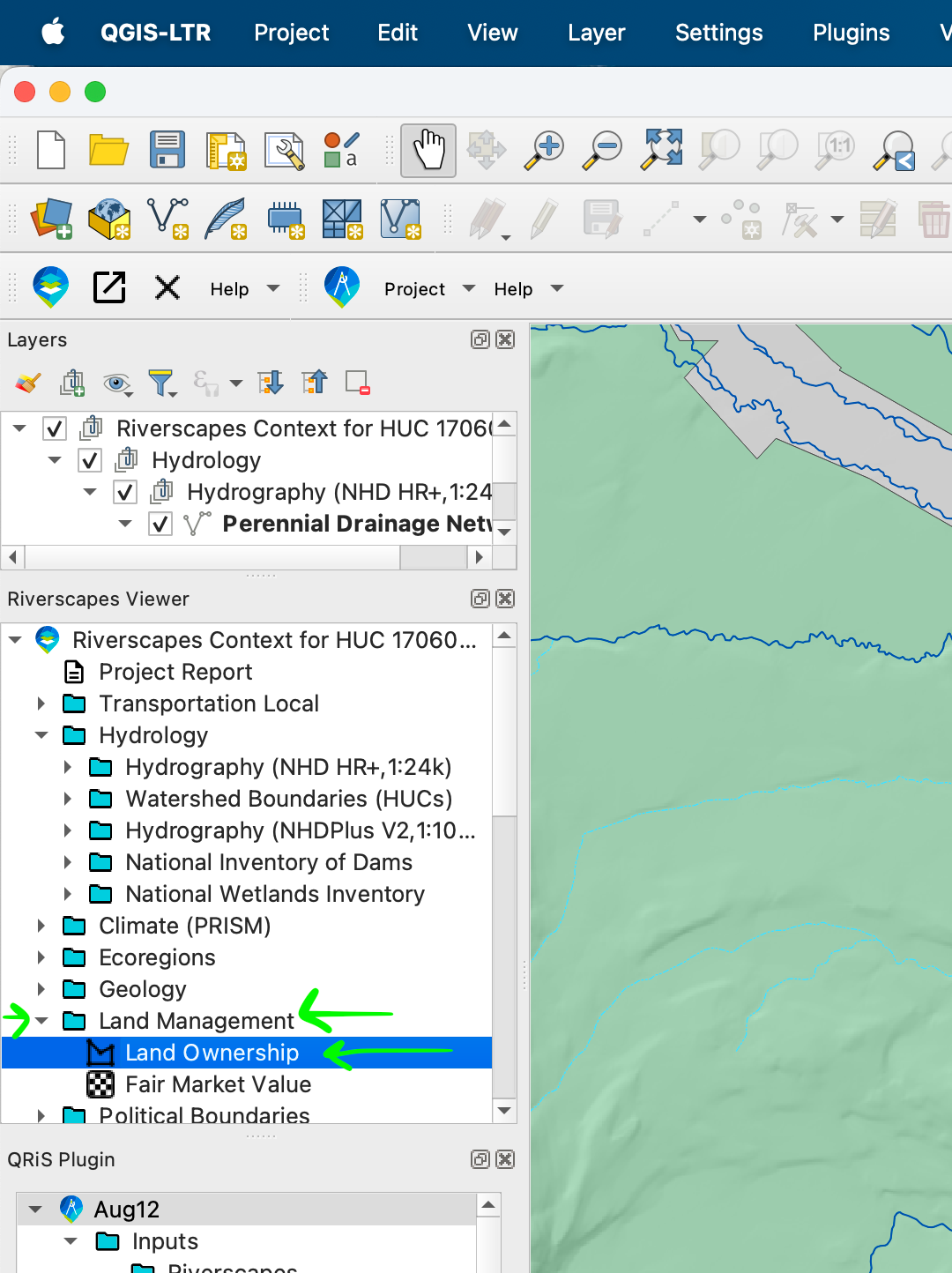Select the Pan Map hand tool

tap(428, 150)
